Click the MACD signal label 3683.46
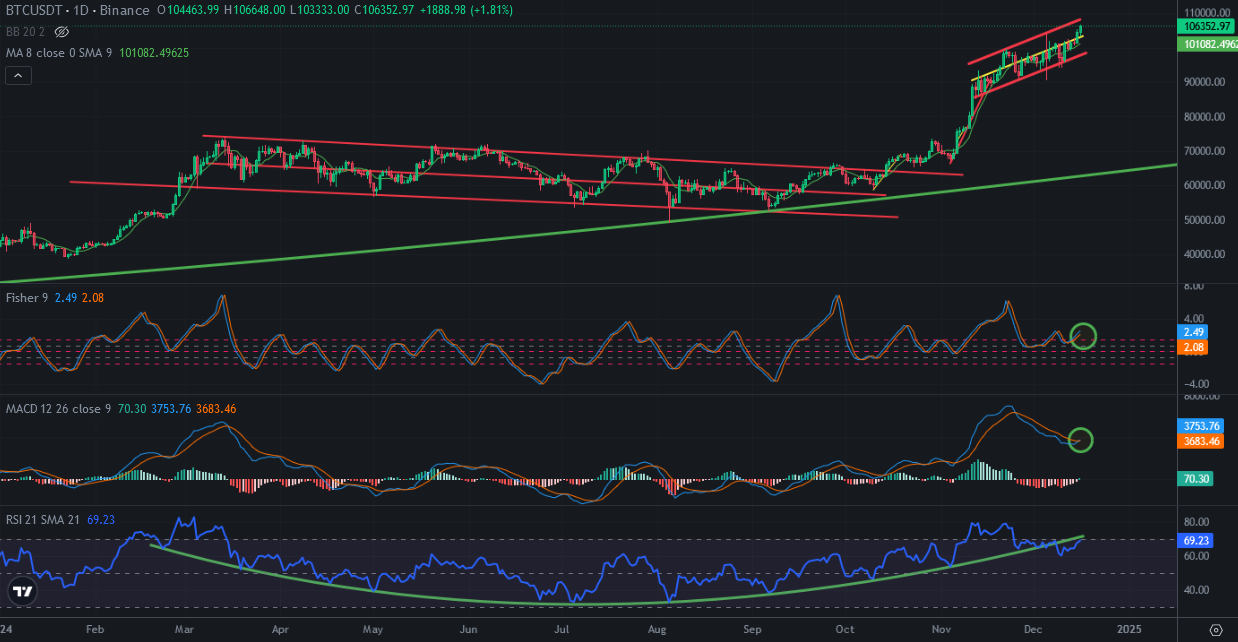The width and height of the screenshot is (1238, 642). coord(1203,441)
